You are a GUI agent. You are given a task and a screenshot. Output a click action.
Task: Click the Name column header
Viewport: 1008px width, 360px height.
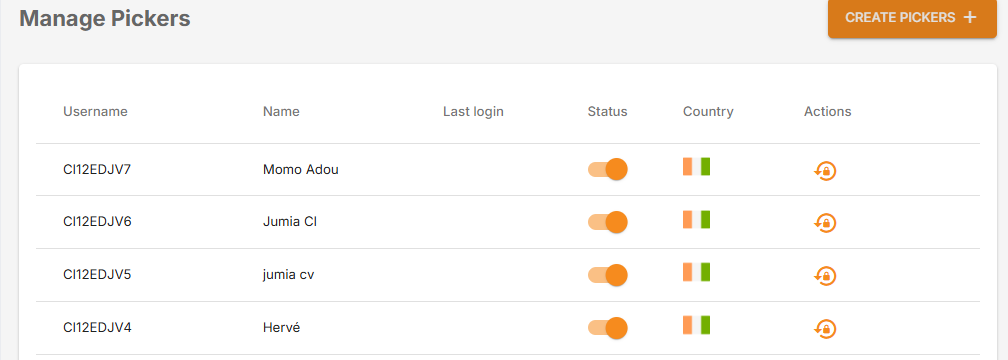click(281, 111)
